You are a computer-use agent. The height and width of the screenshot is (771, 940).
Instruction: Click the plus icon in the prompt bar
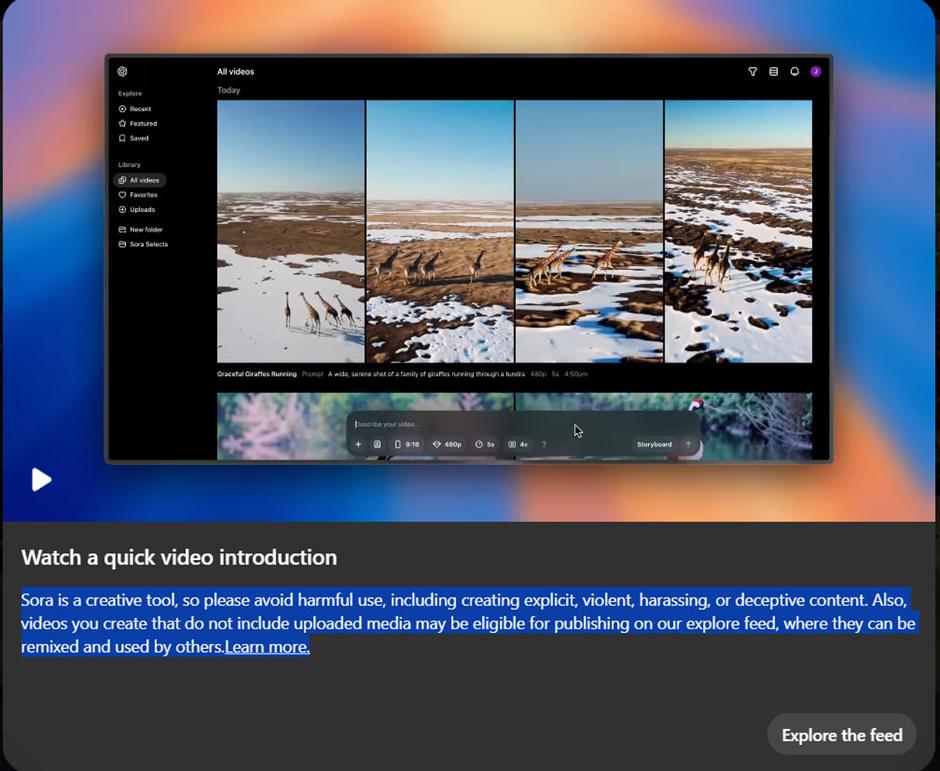click(x=358, y=444)
